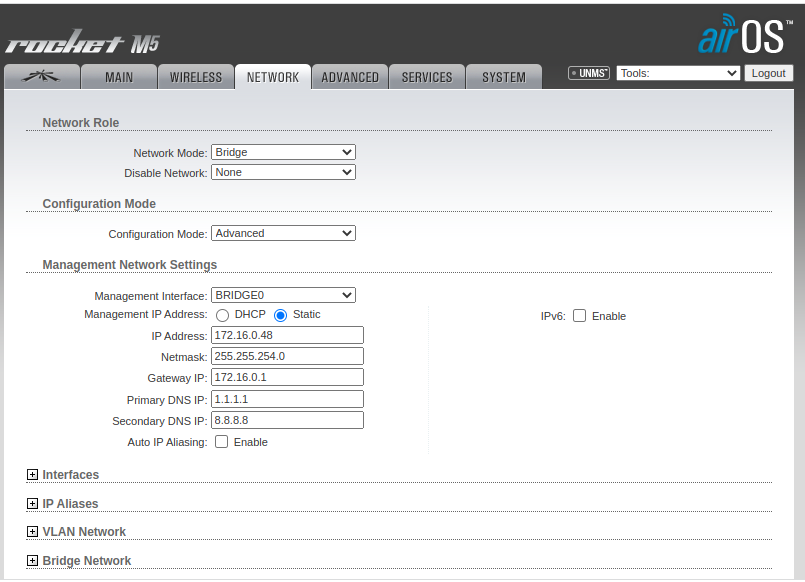Click the Rocket M5 logo
Screen dimensions: 805x582
pos(83,42)
